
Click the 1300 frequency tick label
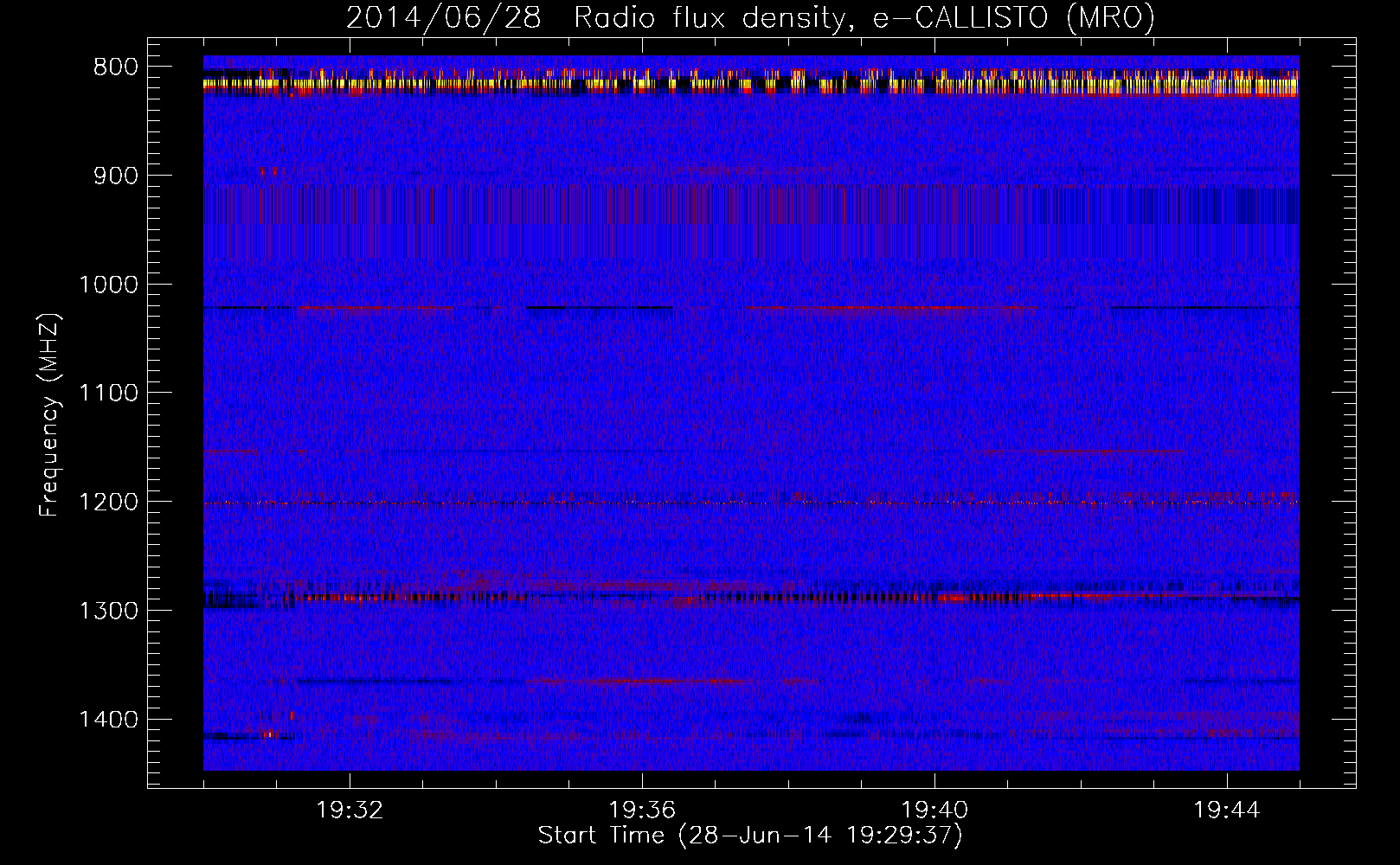pyautogui.click(x=107, y=612)
